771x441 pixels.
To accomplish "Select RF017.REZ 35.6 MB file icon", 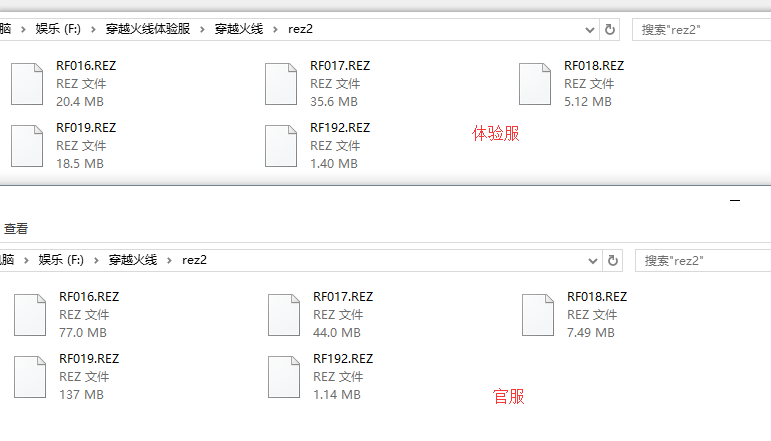I will click(281, 84).
